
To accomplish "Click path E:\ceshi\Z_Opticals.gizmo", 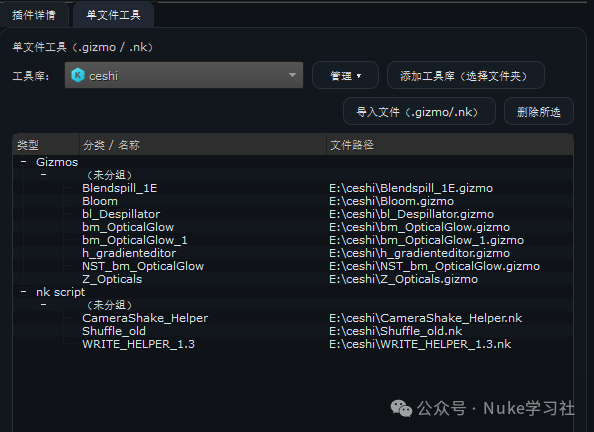I will point(403,279).
